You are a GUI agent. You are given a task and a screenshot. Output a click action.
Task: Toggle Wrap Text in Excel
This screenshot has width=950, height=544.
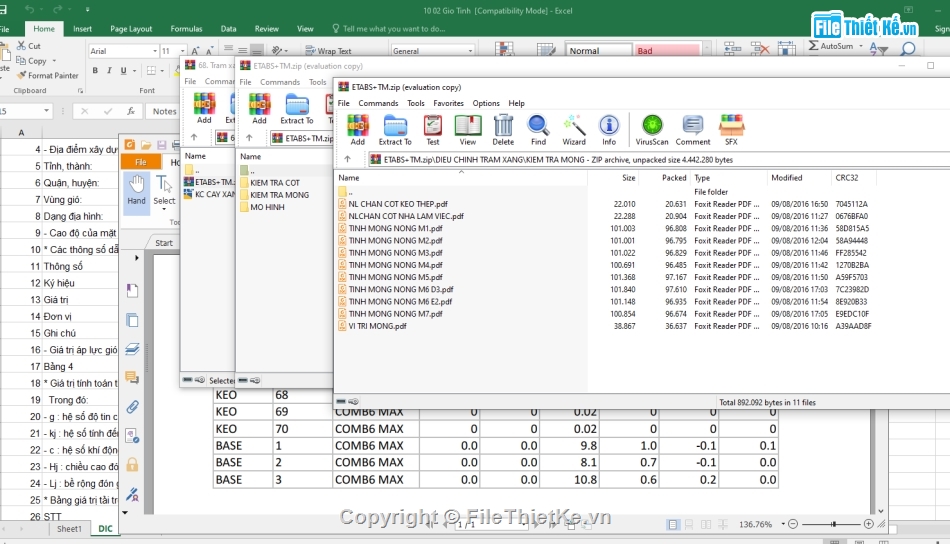pyautogui.click(x=328, y=51)
